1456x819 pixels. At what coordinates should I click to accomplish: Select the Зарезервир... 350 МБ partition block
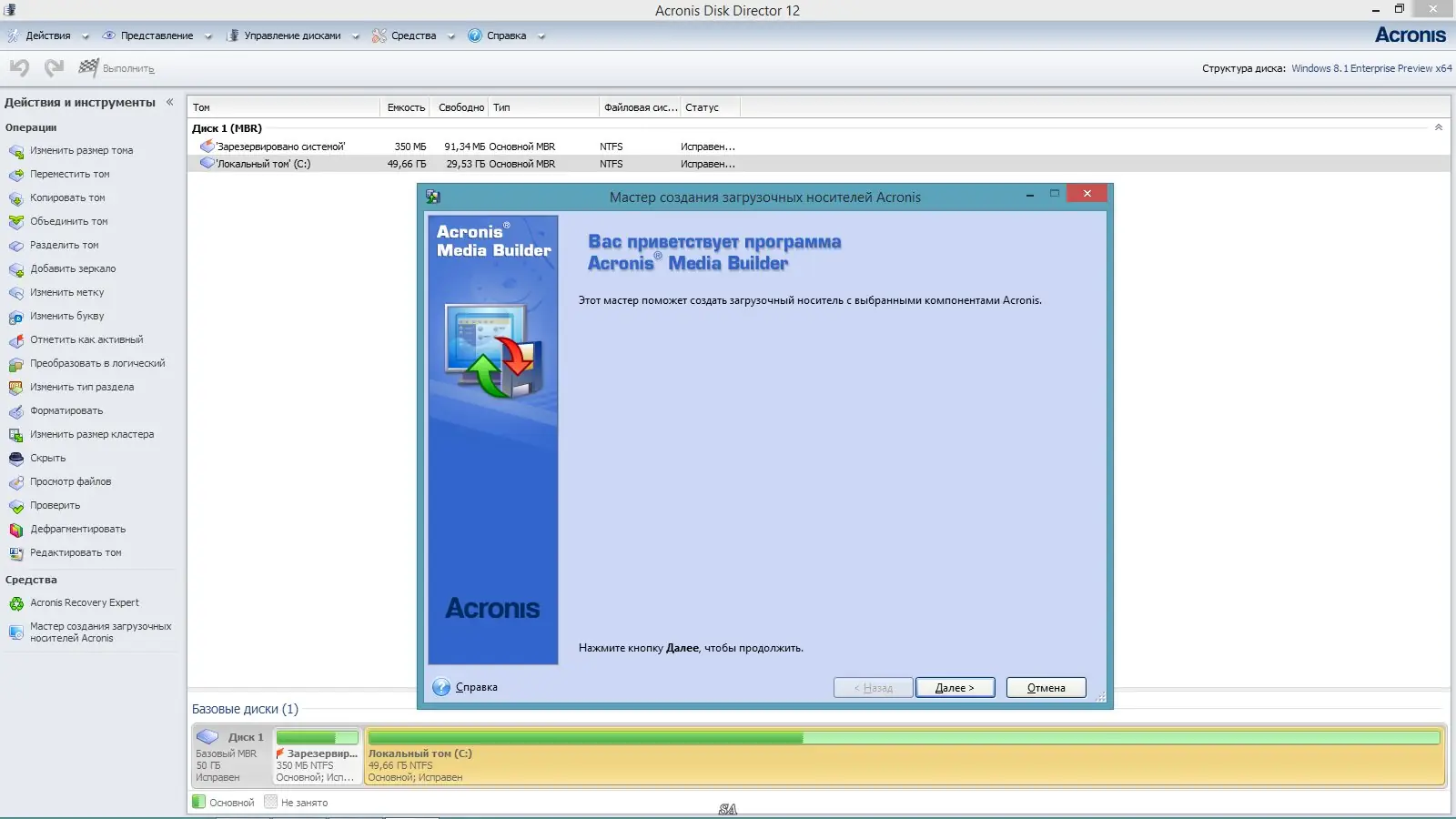click(x=318, y=755)
